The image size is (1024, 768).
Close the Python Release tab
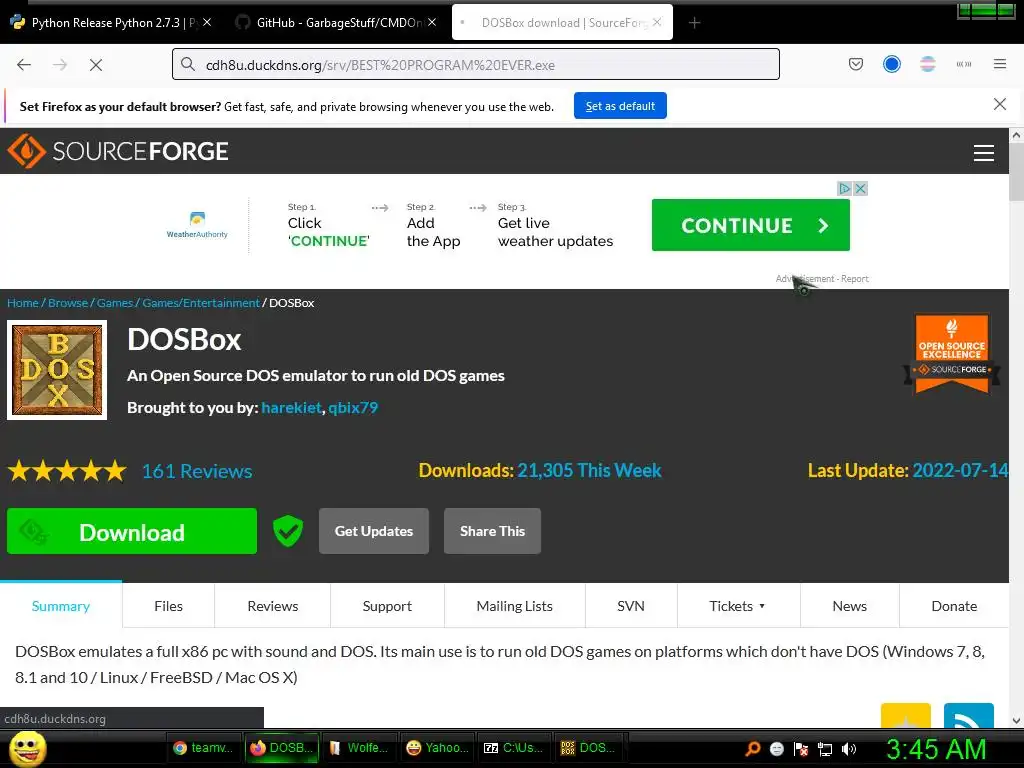pyautogui.click(x=206, y=22)
